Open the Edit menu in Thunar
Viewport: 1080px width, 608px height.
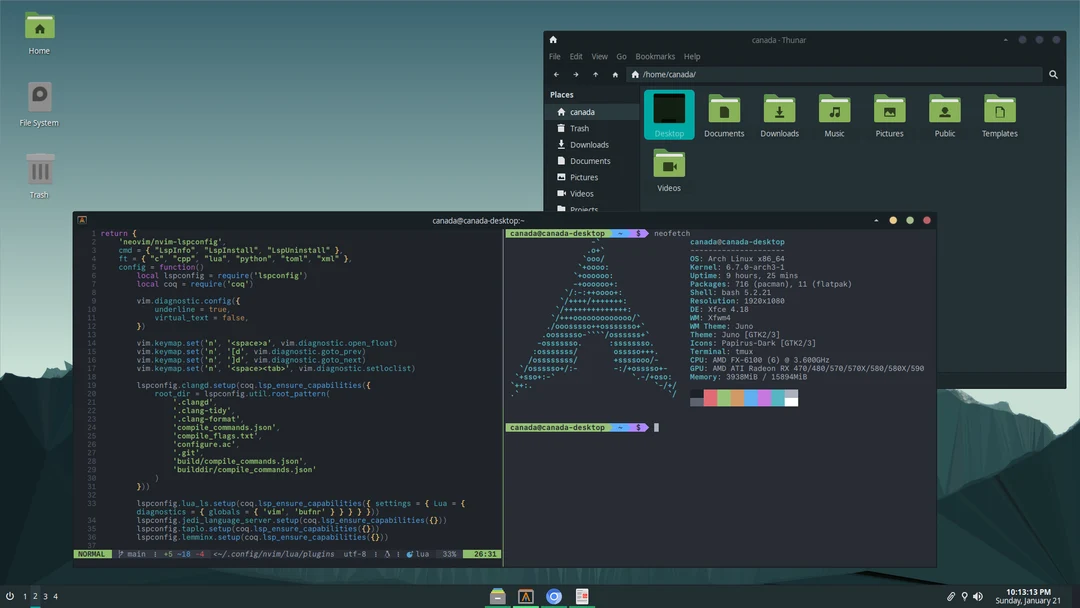(576, 56)
